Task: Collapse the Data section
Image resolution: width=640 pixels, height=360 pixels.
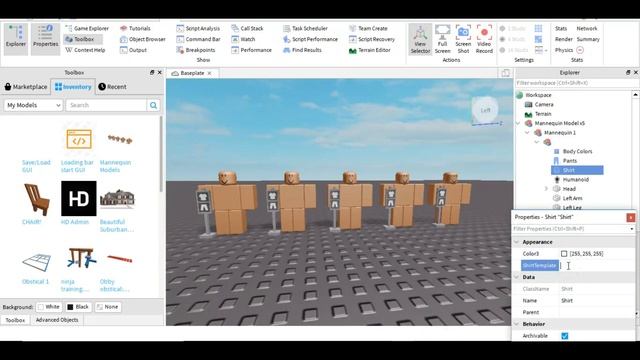Action: tap(517, 277)
